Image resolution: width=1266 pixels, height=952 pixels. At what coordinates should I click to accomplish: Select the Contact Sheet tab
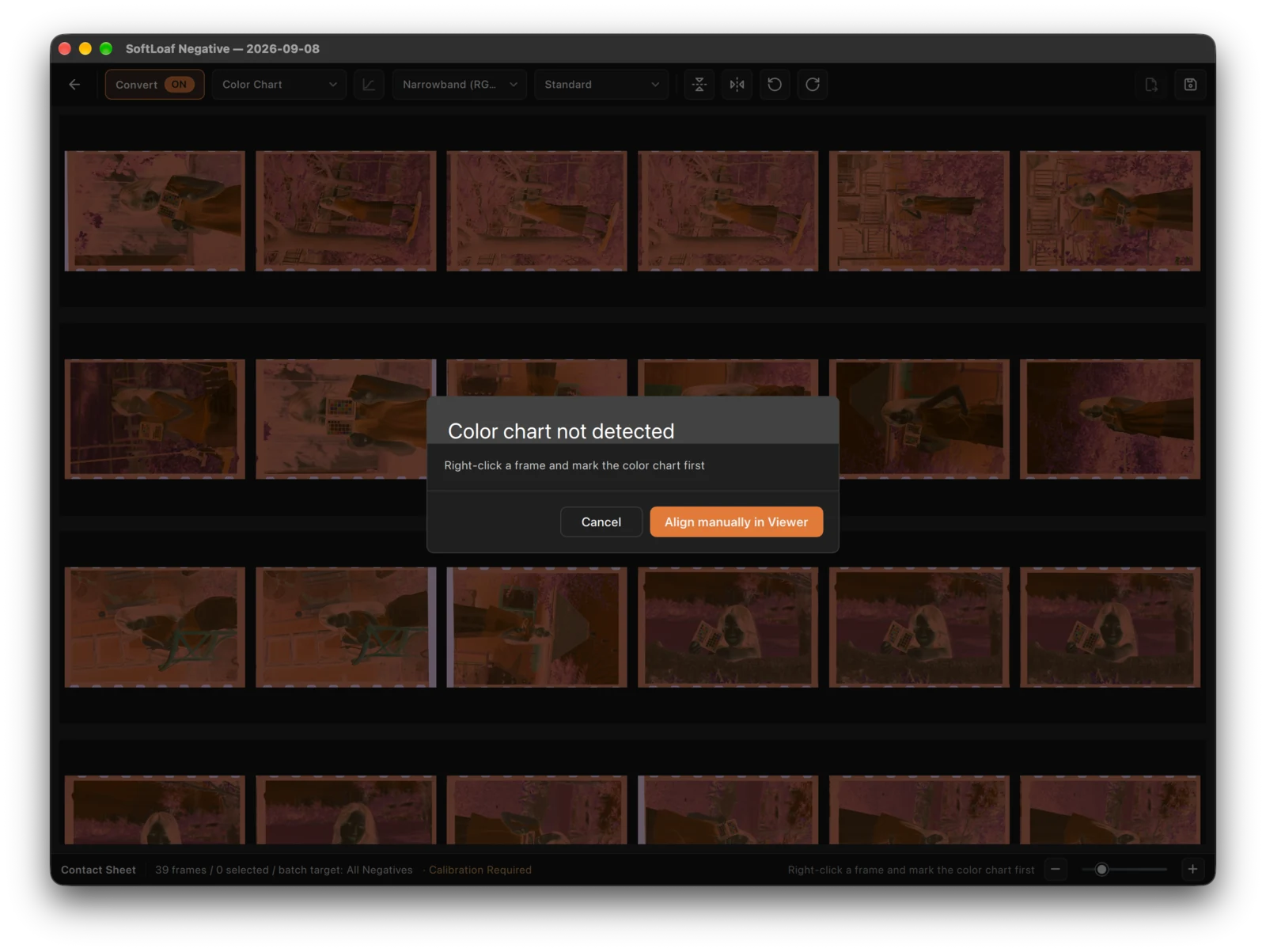(x=98, y=870)
